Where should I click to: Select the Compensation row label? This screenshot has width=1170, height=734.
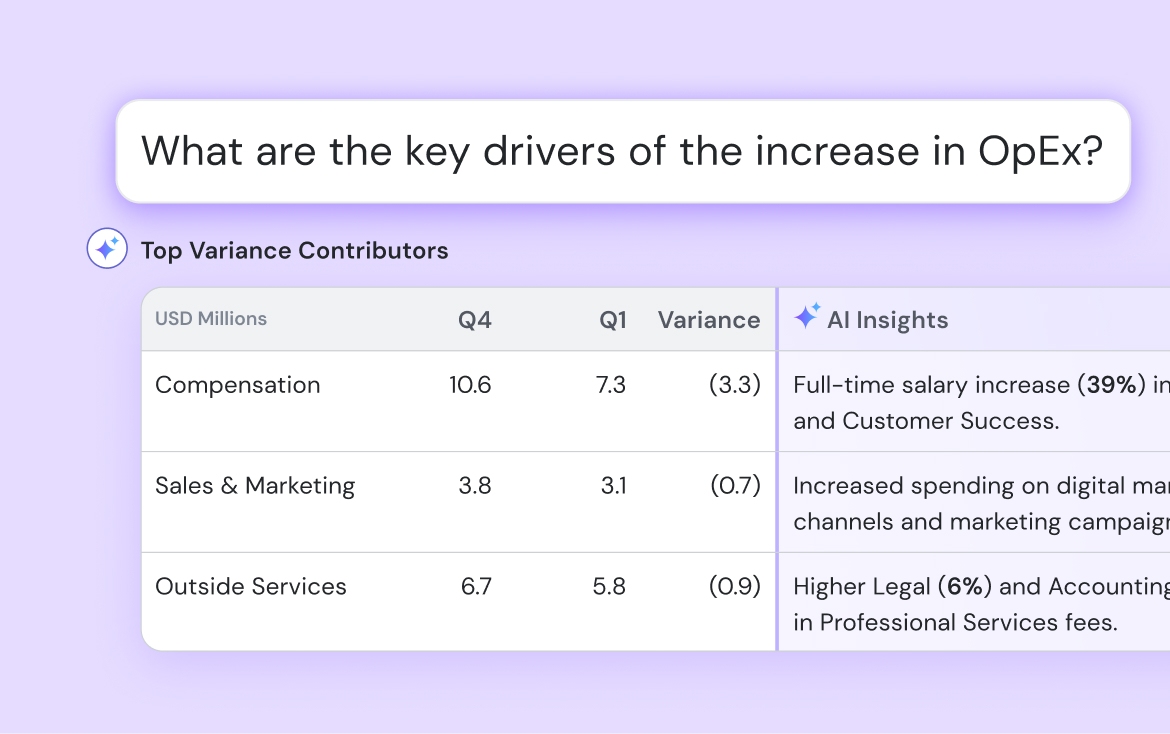pos(238,385)
